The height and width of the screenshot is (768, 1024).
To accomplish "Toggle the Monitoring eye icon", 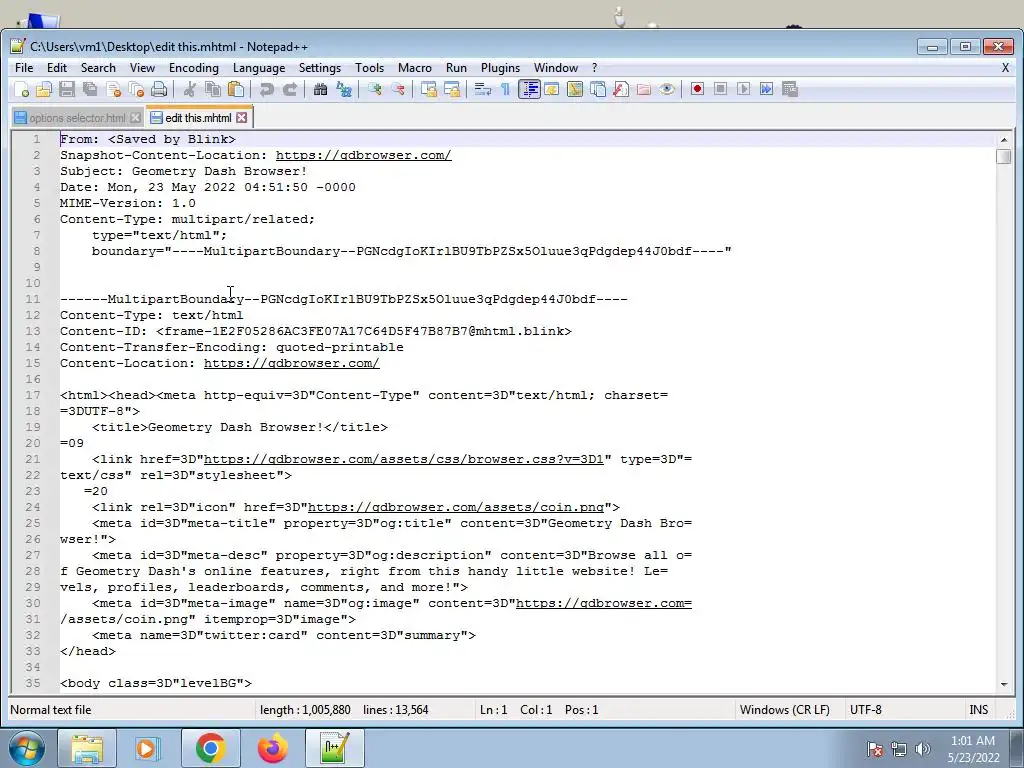I will tap(666, 89).
